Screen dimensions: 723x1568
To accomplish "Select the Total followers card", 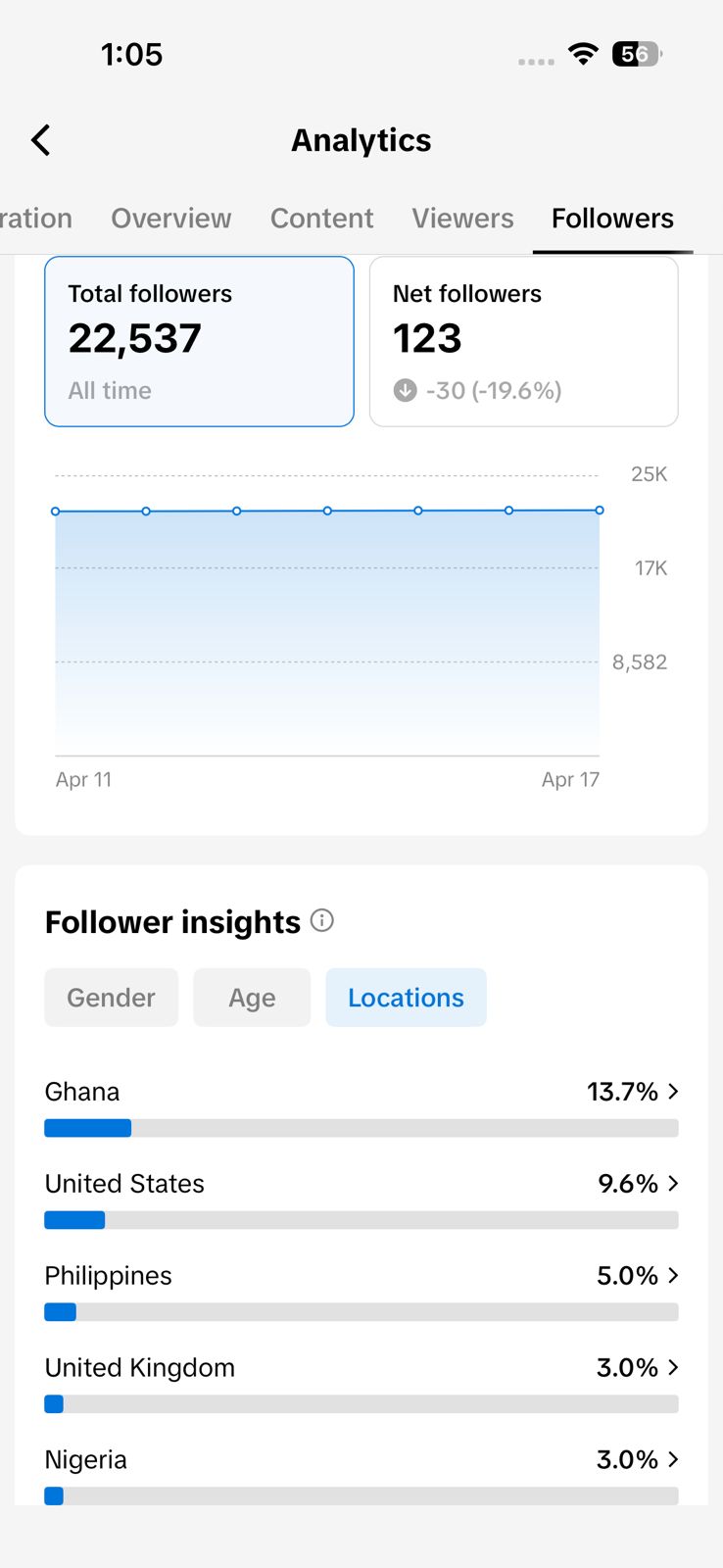I will pos(199,341).
